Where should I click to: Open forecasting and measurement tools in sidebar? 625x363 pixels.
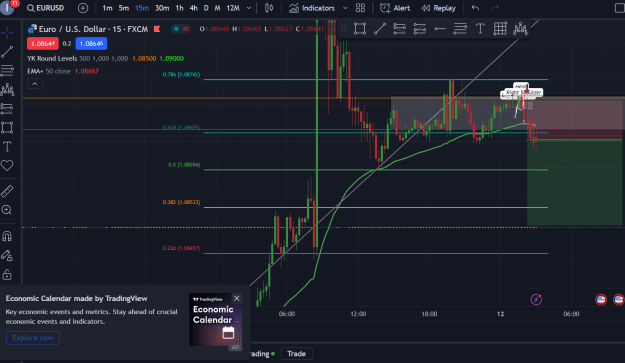point(7,108)
